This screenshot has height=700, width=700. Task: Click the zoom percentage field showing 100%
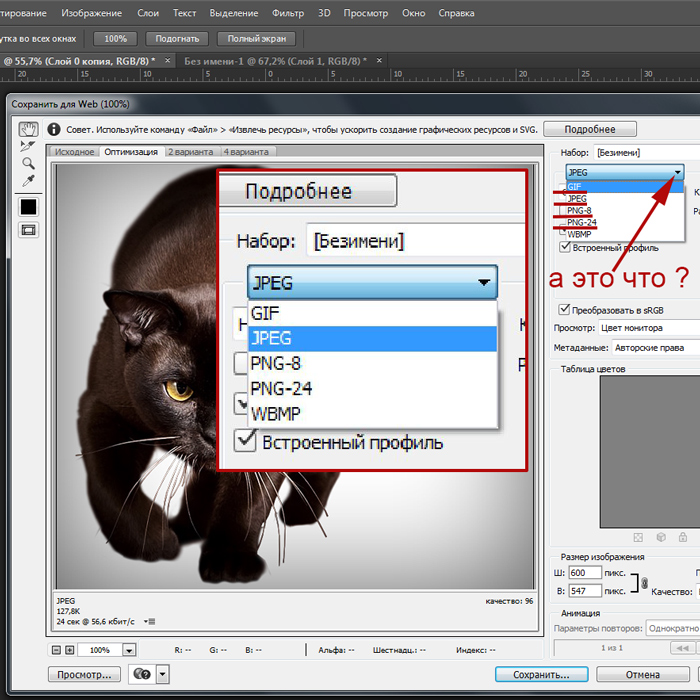click(100, 650)
